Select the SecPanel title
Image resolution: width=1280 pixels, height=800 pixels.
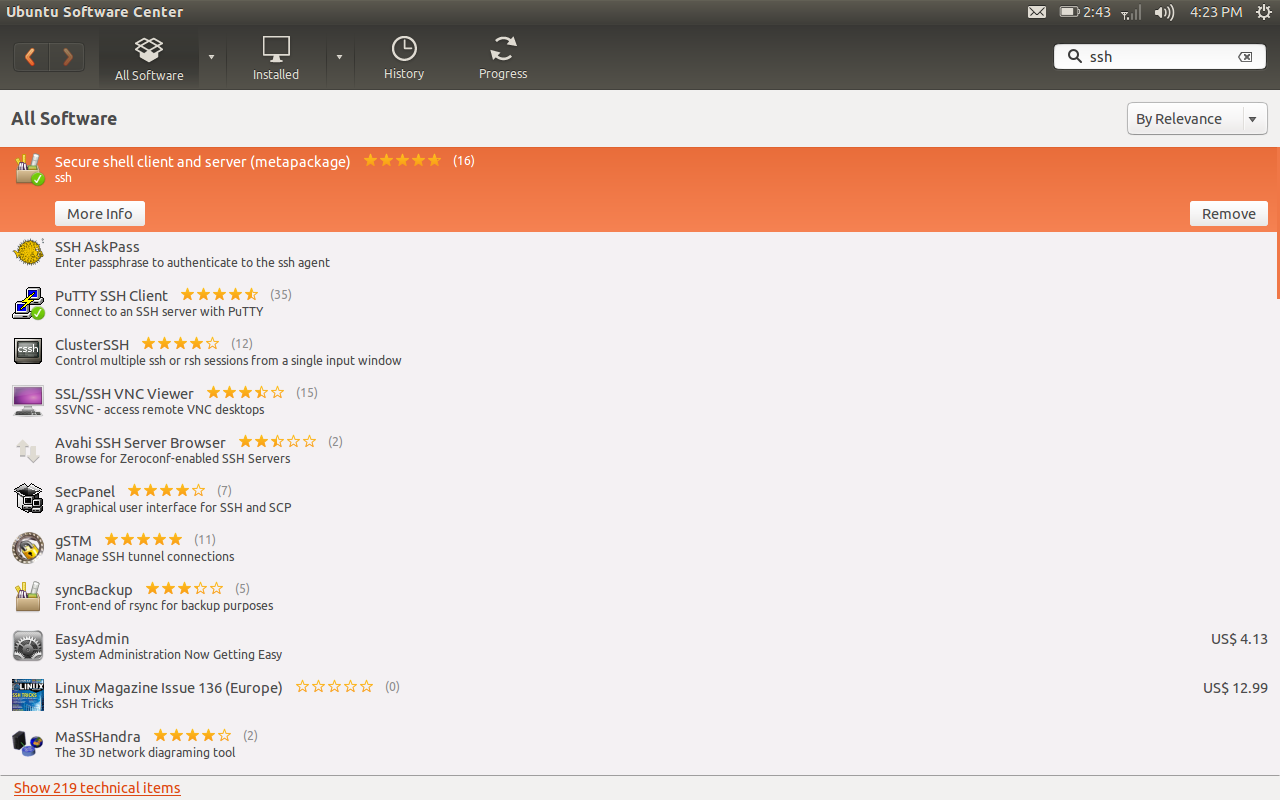85,492
